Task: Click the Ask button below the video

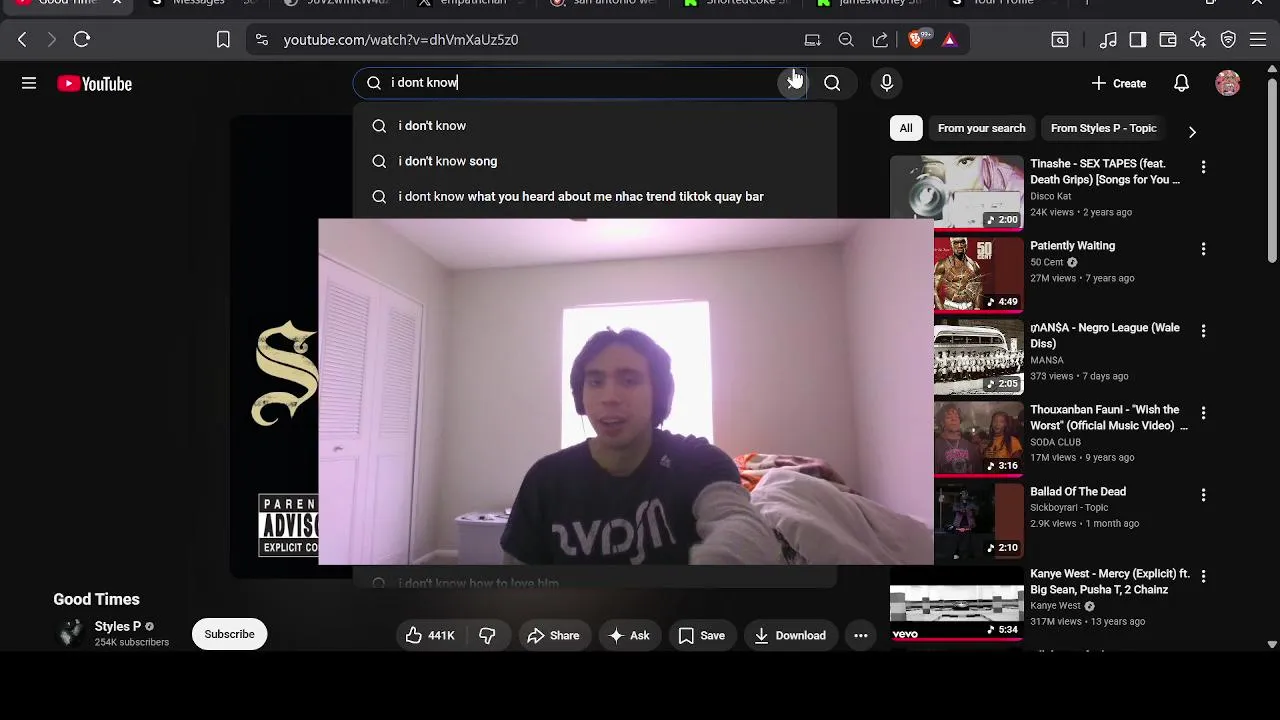Action: (629, 635)
